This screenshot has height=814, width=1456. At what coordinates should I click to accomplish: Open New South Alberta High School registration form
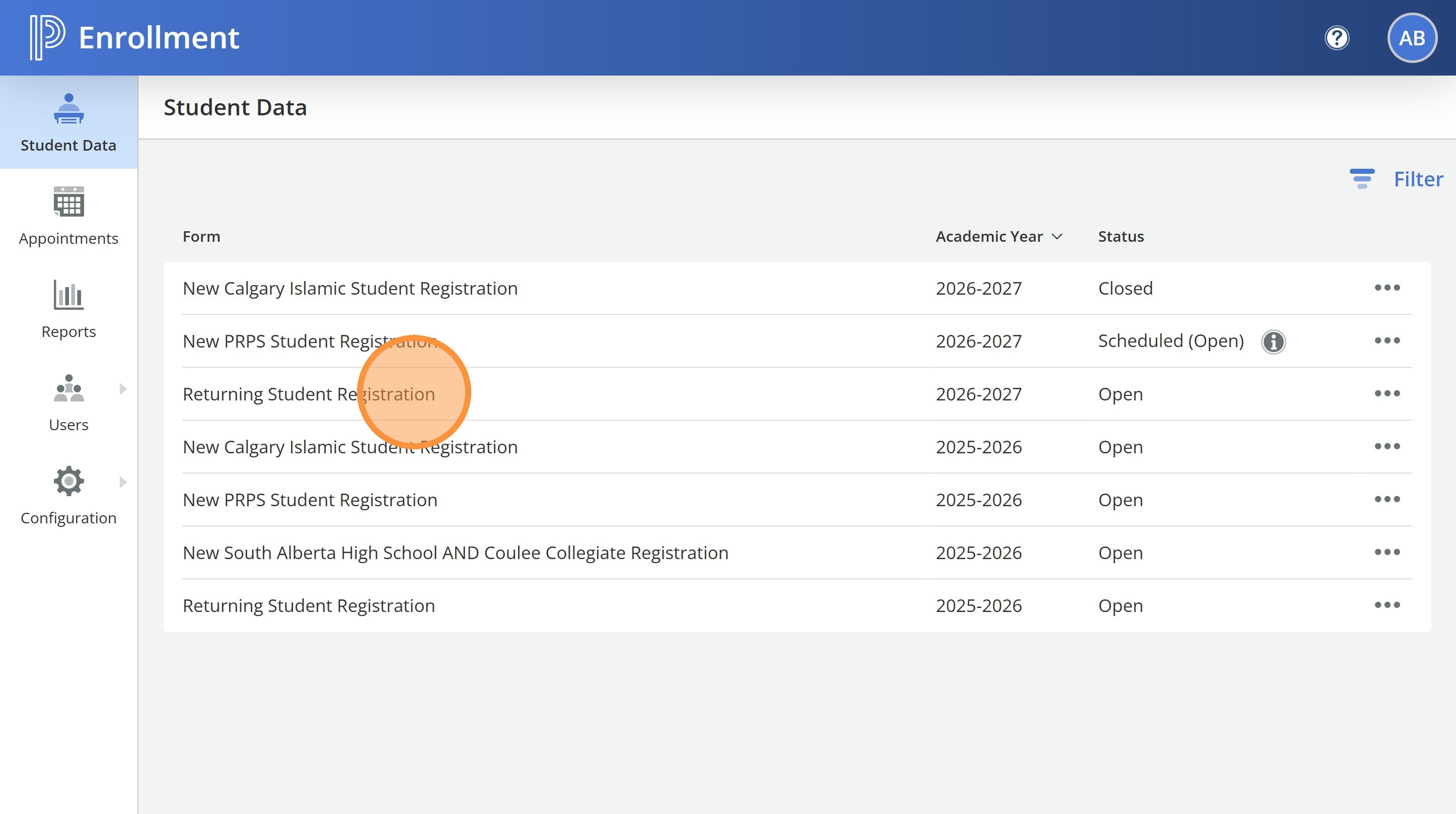455,553
